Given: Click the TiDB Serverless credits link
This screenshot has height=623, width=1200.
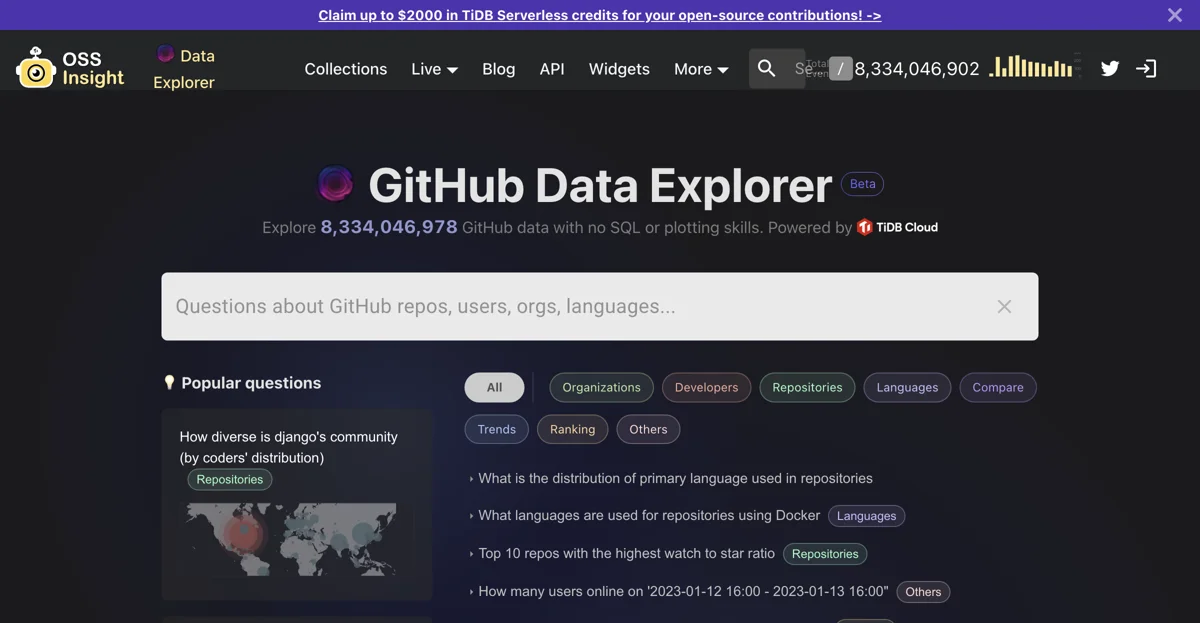Looking at the screenshot, I should [600, 15].
